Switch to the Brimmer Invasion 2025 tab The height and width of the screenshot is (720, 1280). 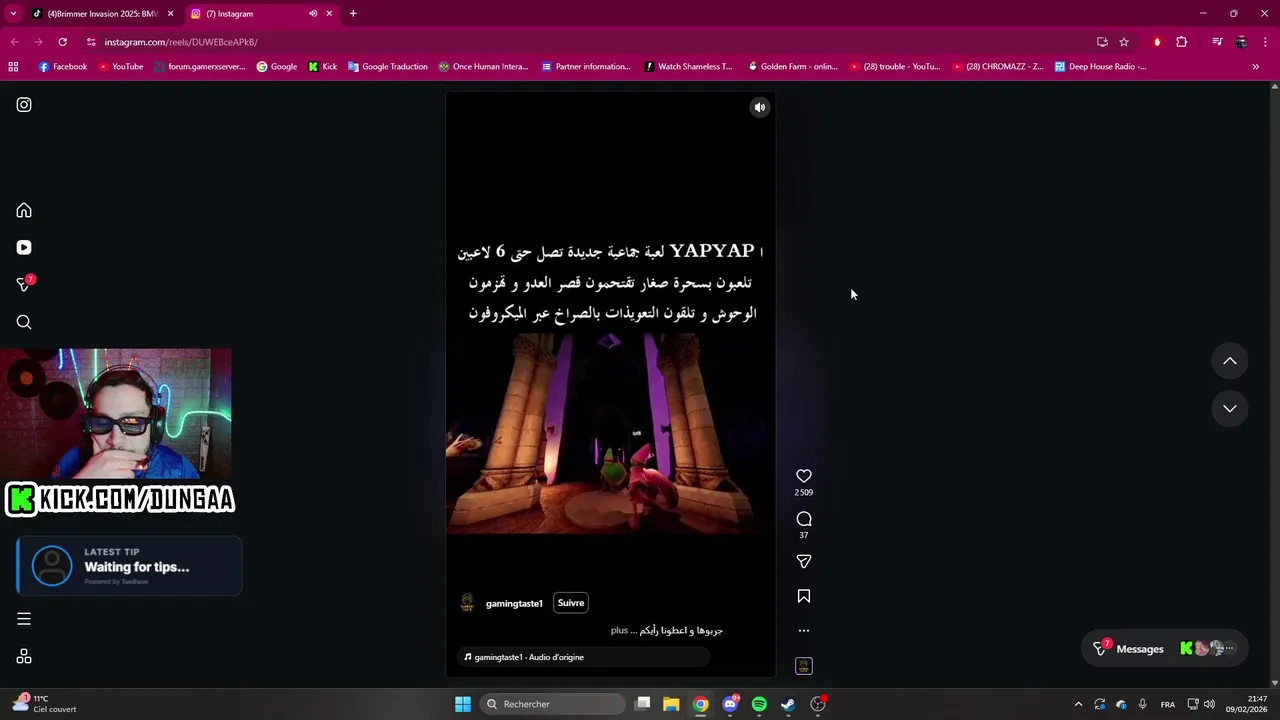coord(103,14)
